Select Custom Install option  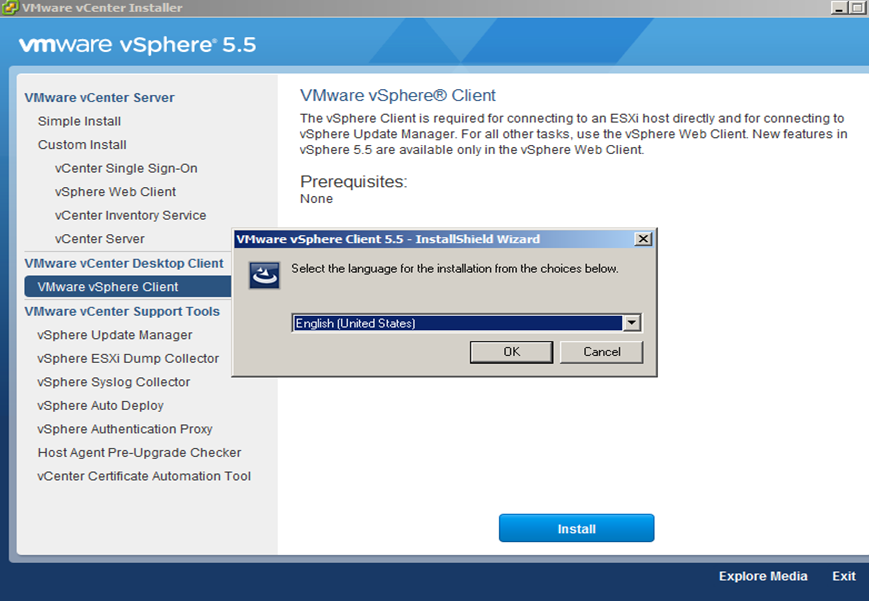point(82,145)
